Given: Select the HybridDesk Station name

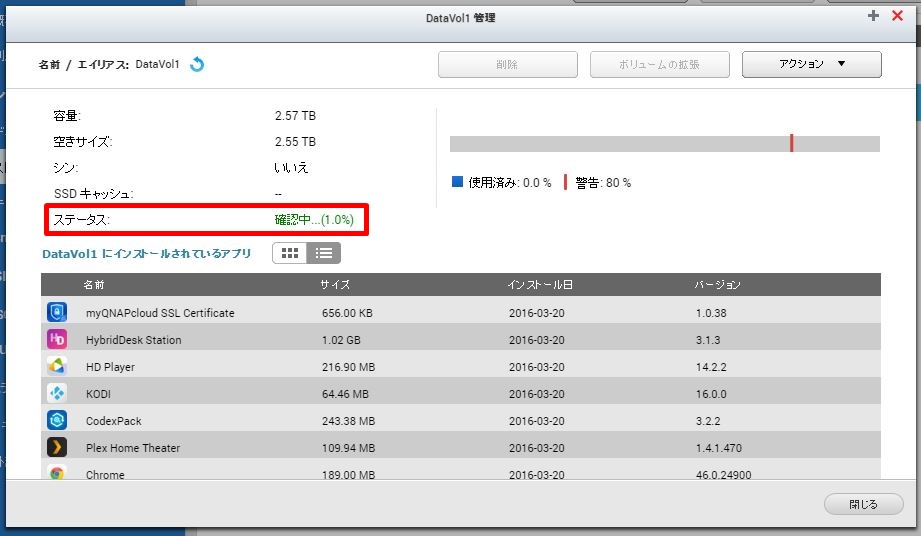Looking at the screenshot, I should (x=134, y=340).
